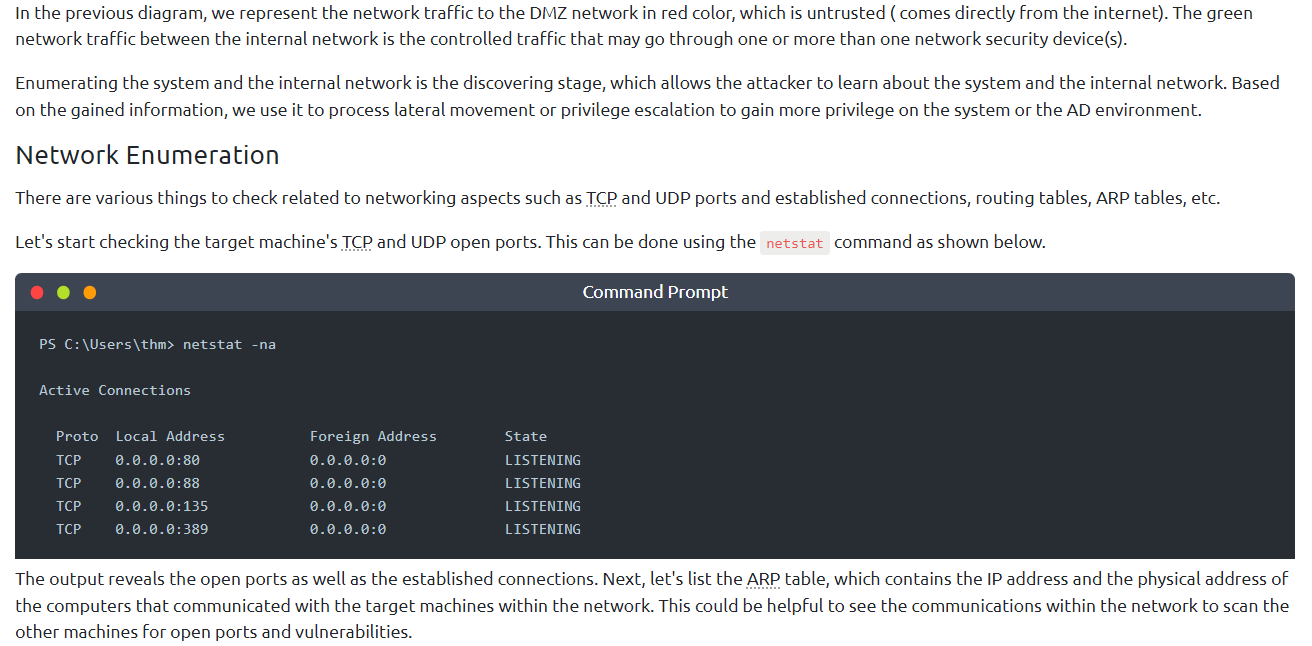Select the local address 0.0.0.0:389

pyautogui.click(x=162, y=529)
